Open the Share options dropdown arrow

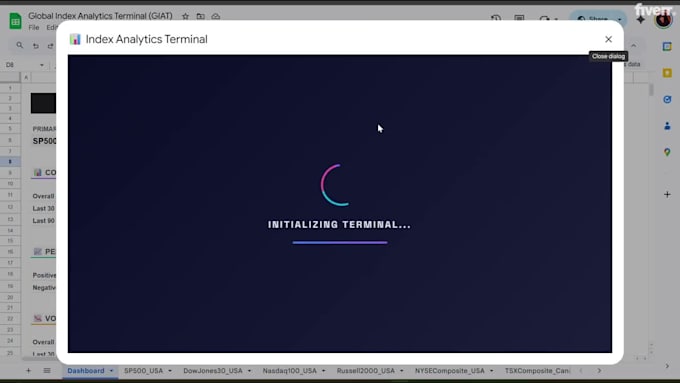pyautogui.click(x=619, y=20)
